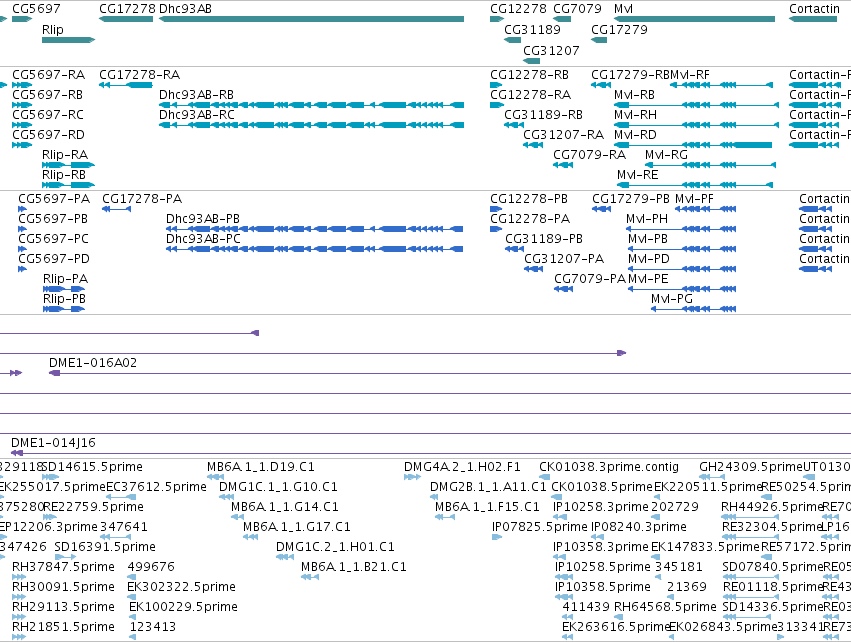The image size is (851, 642).
Task: Click the CG5697-PD label
Action: pyautogui.click(x=54, y=258)
